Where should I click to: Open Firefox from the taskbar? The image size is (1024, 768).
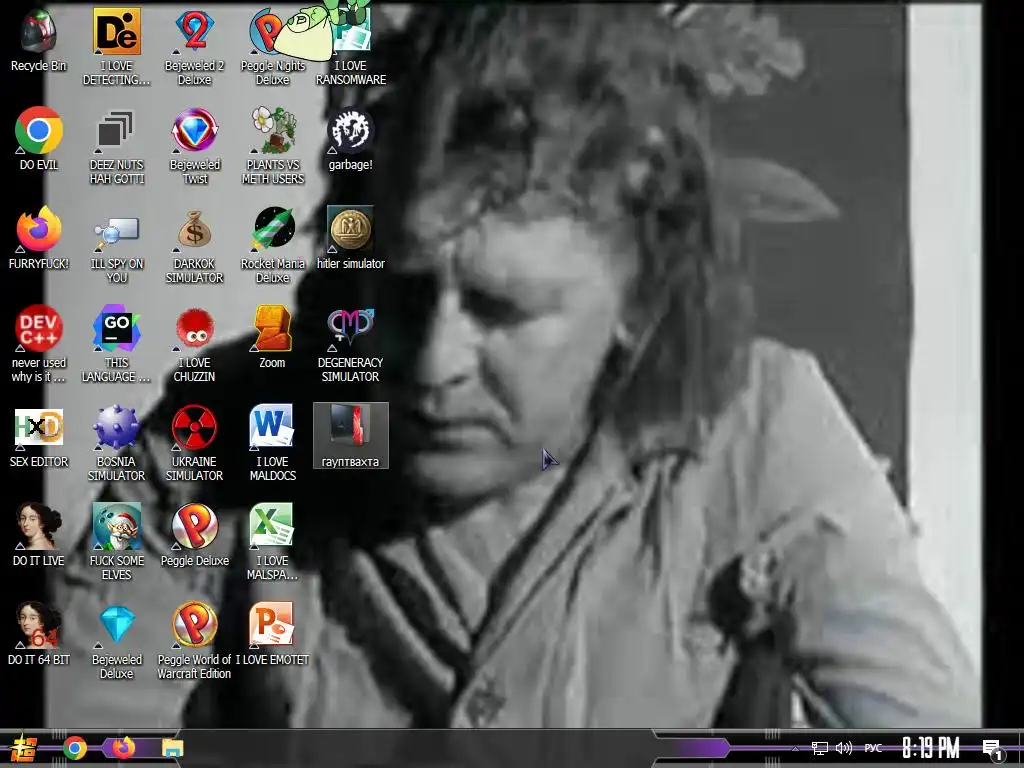click(123, 748)
